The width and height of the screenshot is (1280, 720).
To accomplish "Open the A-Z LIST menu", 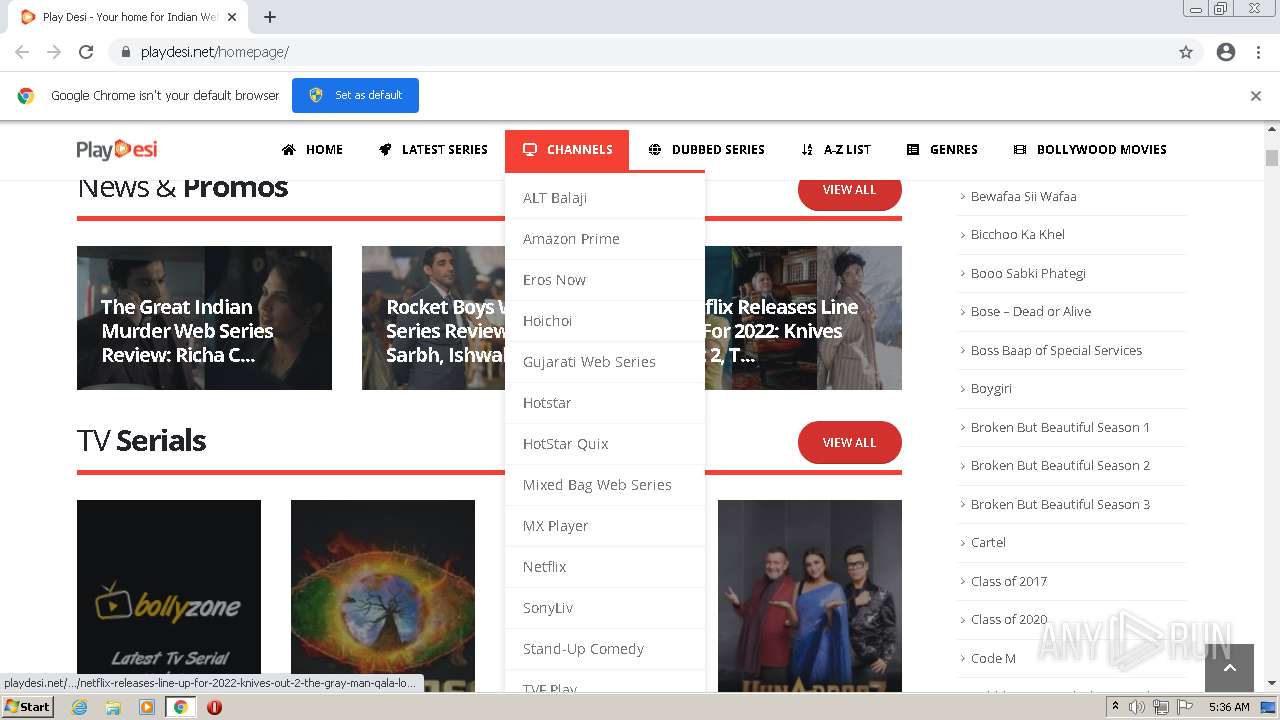I will click(x=836, y=150).
